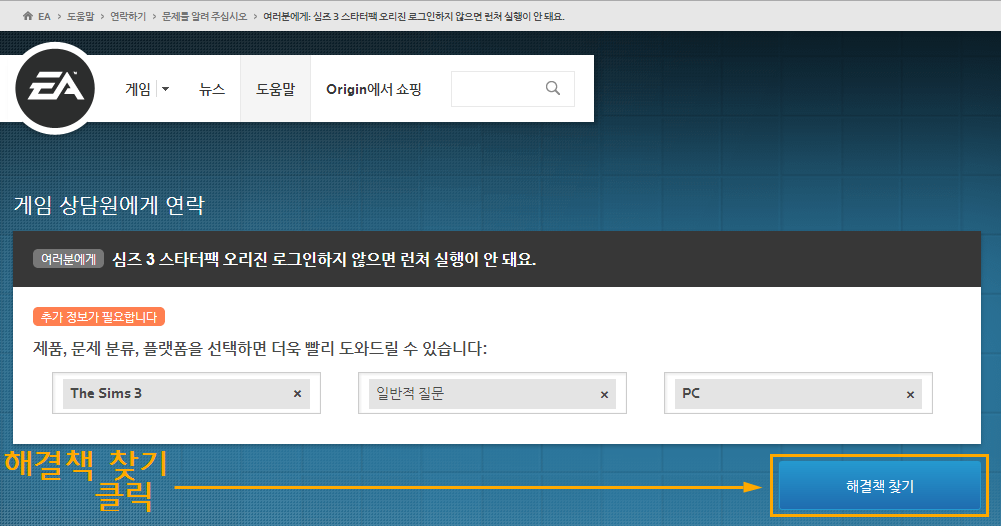This screenshot has height=526, width=1001.
Task: Click the EA round logo
Action: coord(55,89)
